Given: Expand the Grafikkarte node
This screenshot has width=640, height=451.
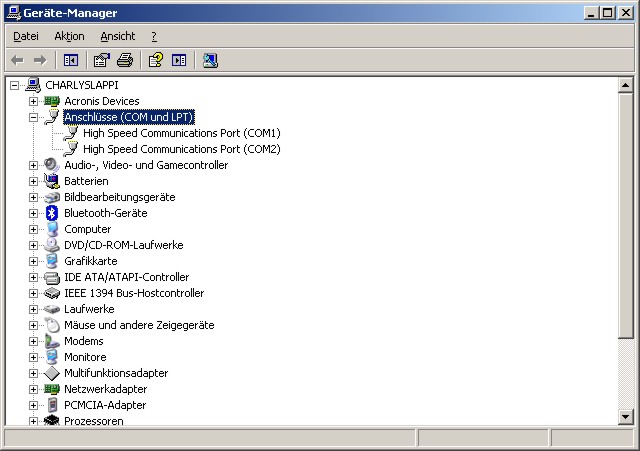Looking at the screenshot, I should coord(33,261).
